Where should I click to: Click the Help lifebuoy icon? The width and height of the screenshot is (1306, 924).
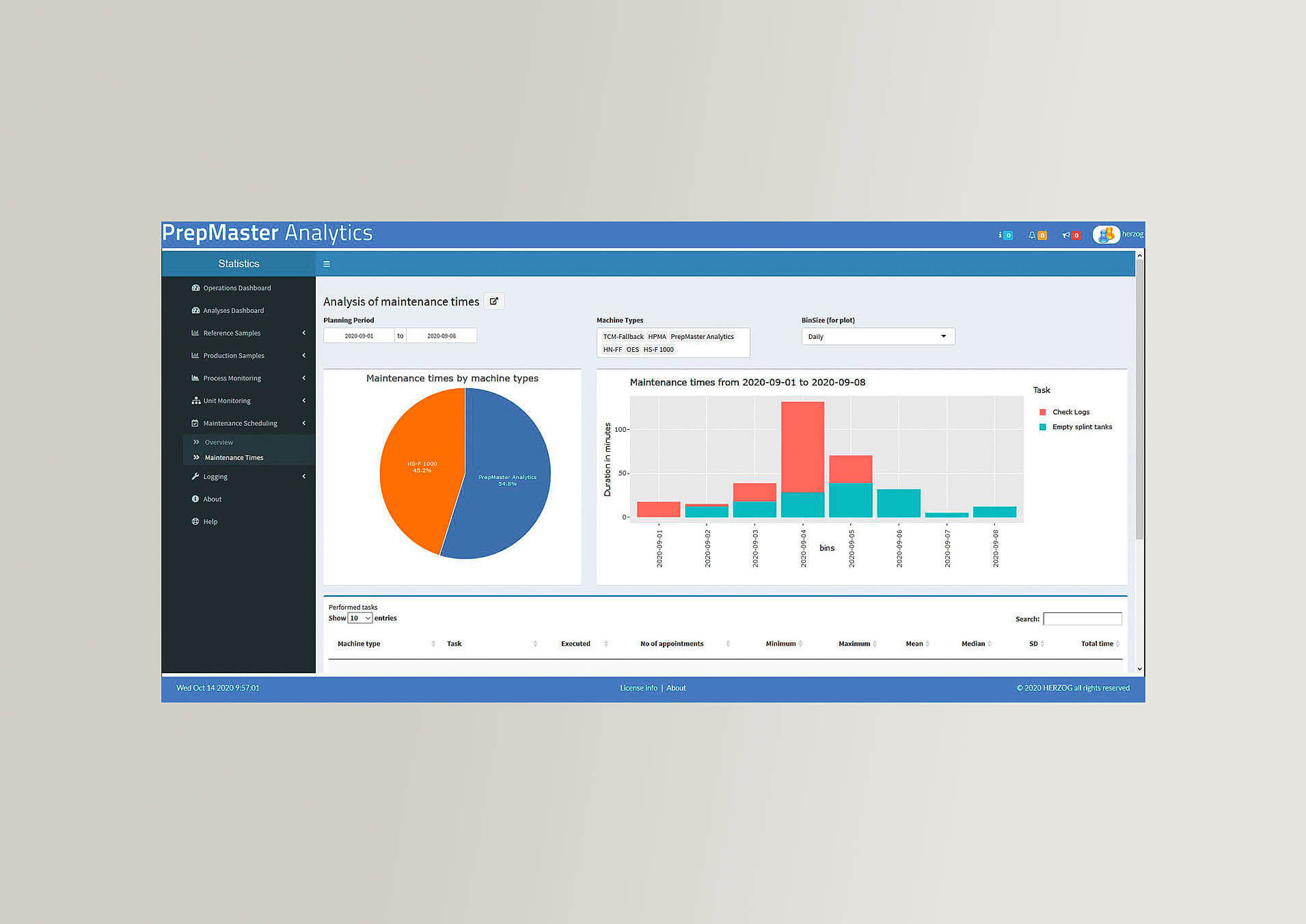click(195, 521)
